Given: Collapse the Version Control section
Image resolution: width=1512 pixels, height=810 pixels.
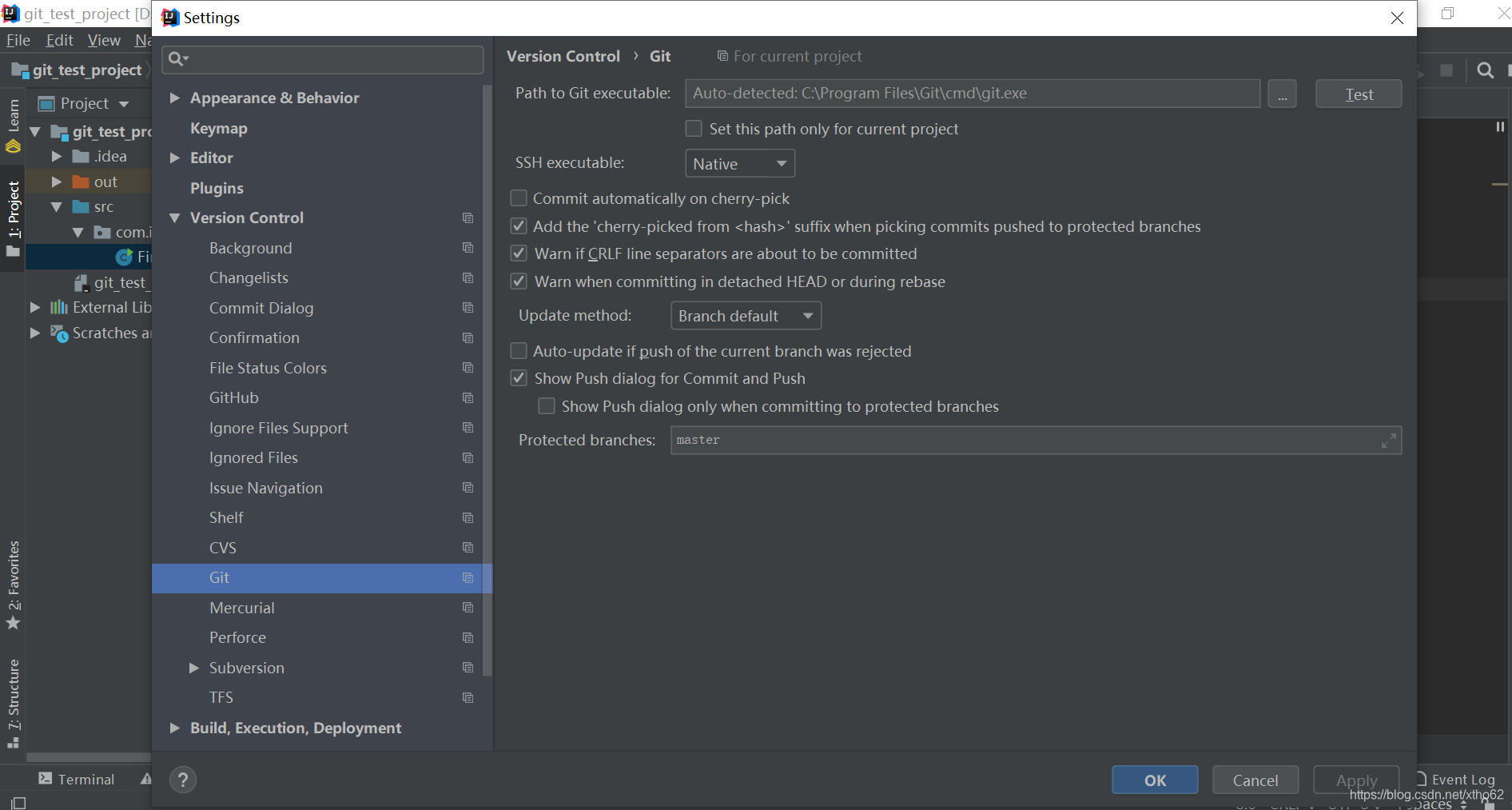Looking at the screenshot, I should click(x=174, y=218).
